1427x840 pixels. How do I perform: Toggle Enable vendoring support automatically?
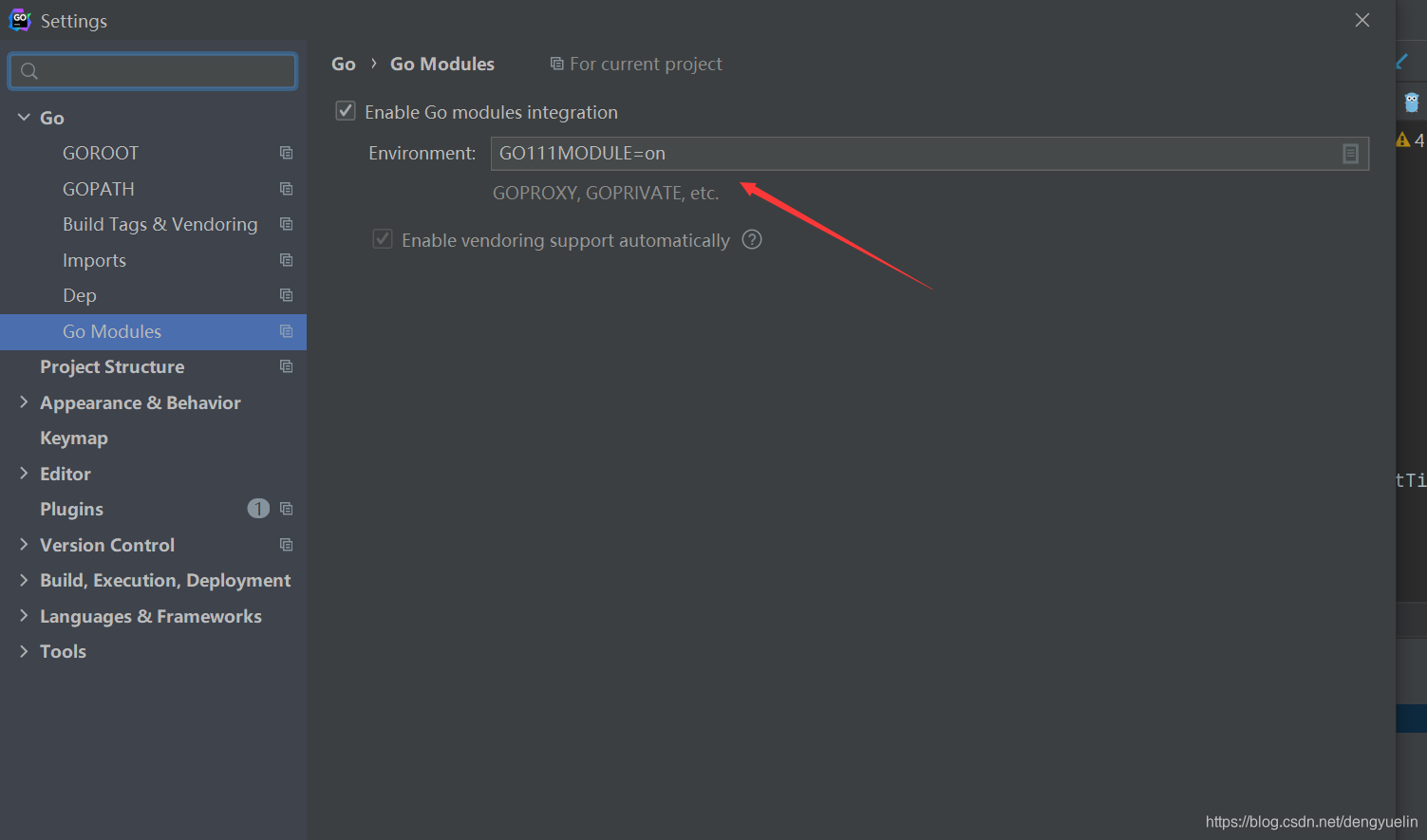[x=382, y=238]
